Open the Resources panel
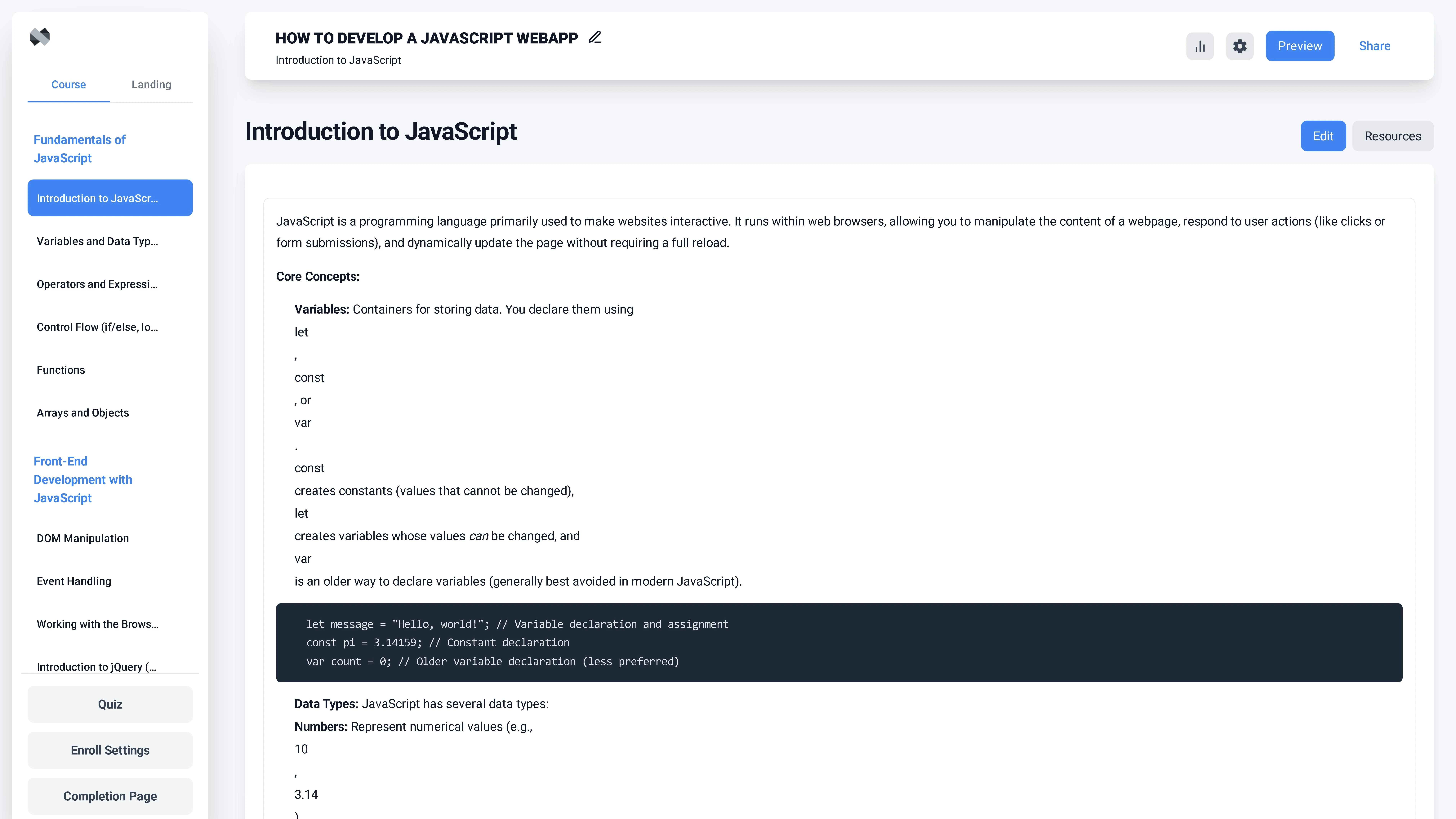This screenshot has height=819, width=1456. point(1393,136)
